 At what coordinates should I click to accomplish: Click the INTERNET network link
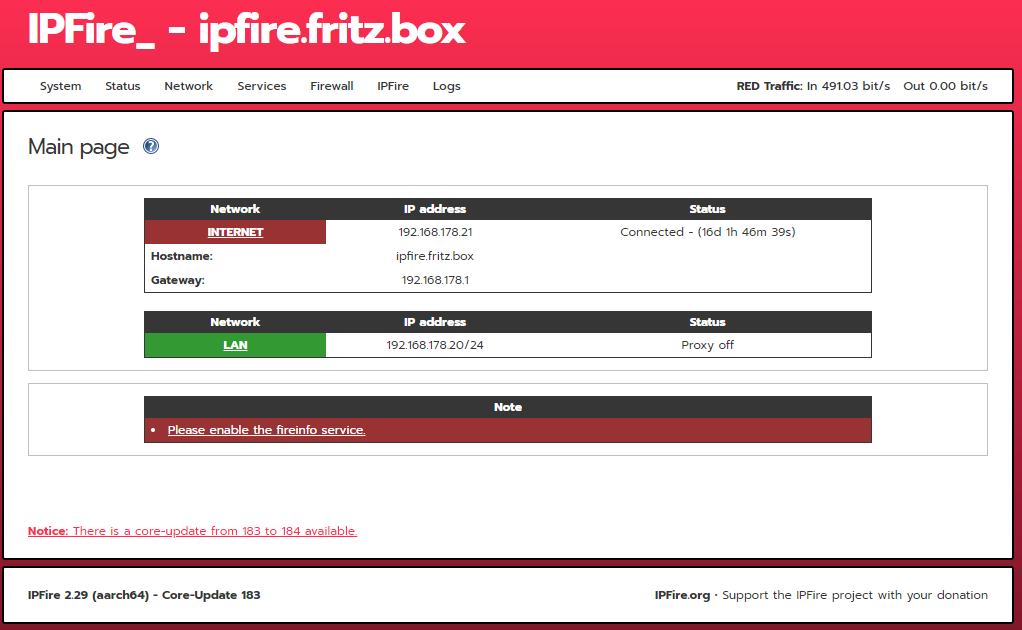click(x=235, y=232)
